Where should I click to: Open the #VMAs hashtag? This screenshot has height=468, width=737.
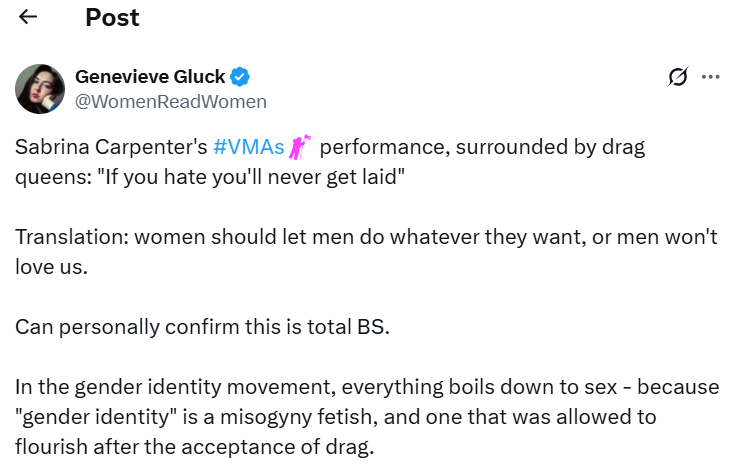coord(249,147)
